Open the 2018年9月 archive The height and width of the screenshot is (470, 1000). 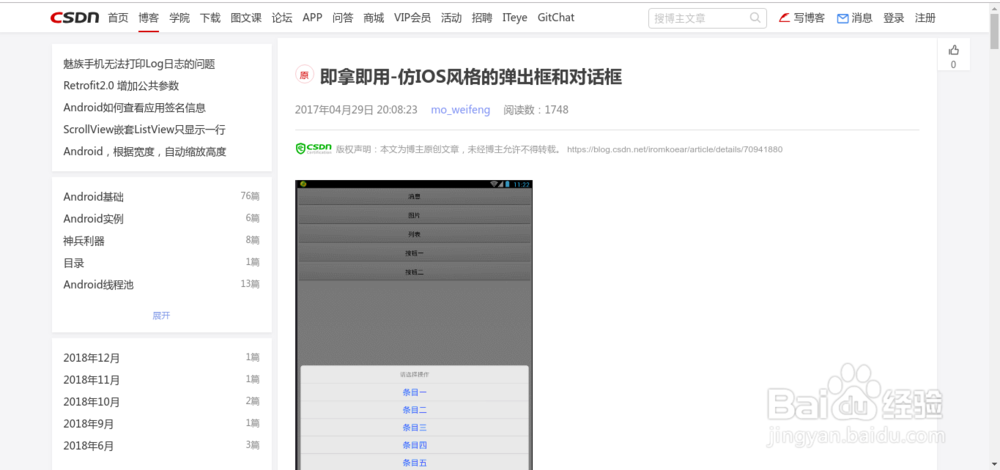(89, 423)
